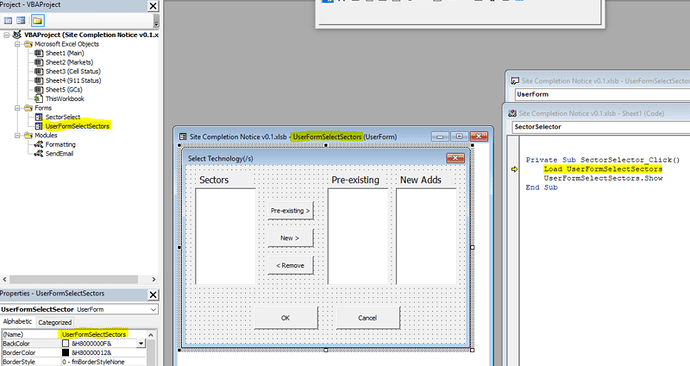Collapse the Forms folder
The width and height of the screenshot is (690, 366).
[x=18, y=108]
